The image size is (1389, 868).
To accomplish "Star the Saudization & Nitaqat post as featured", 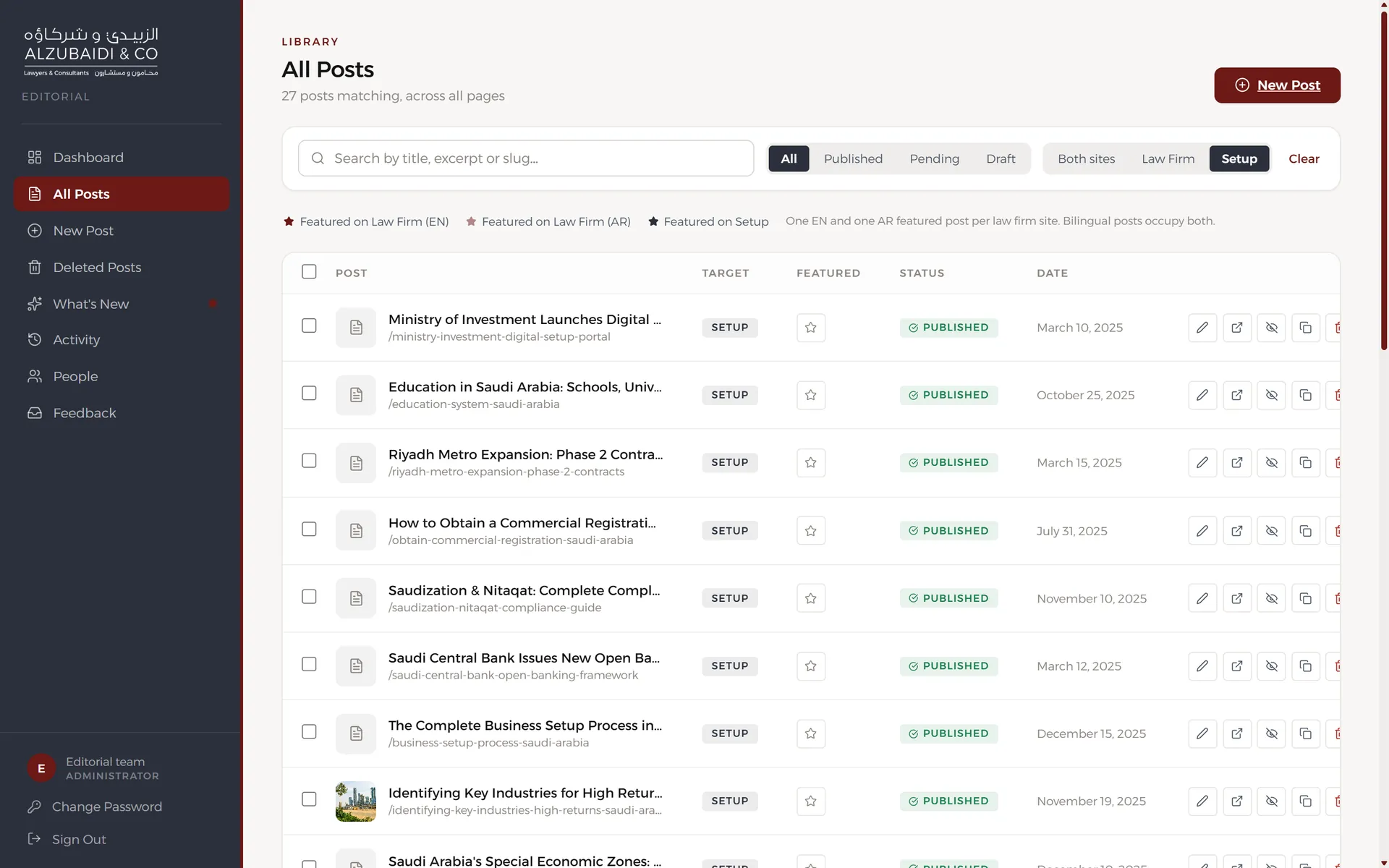I will point(811,598).
